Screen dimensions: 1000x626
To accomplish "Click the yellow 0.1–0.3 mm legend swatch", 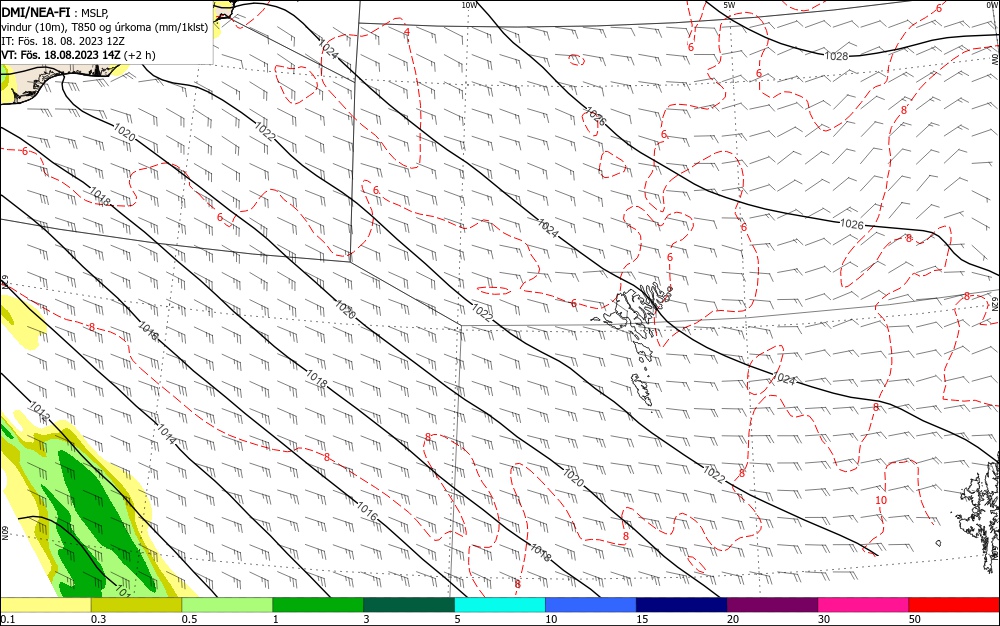I will pyautogui.click(x=46, y=604).
